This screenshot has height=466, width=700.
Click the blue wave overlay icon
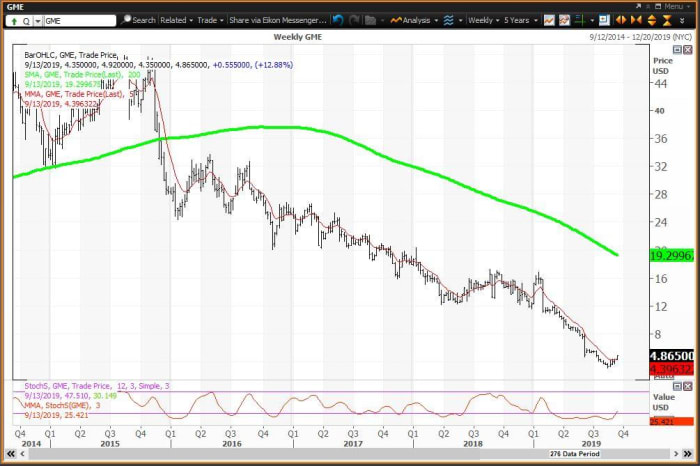449,19
